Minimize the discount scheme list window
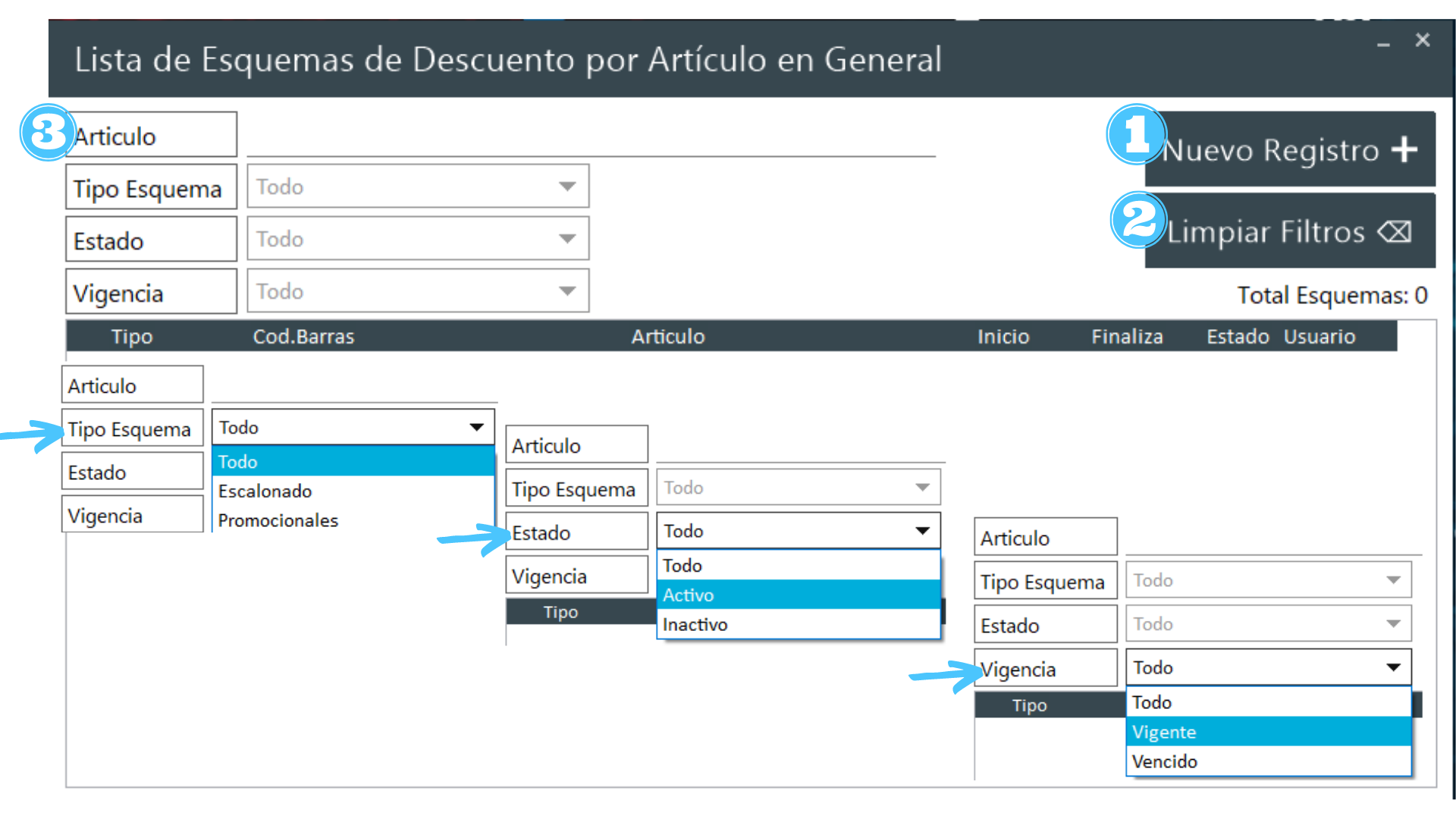 point(1383,44)
